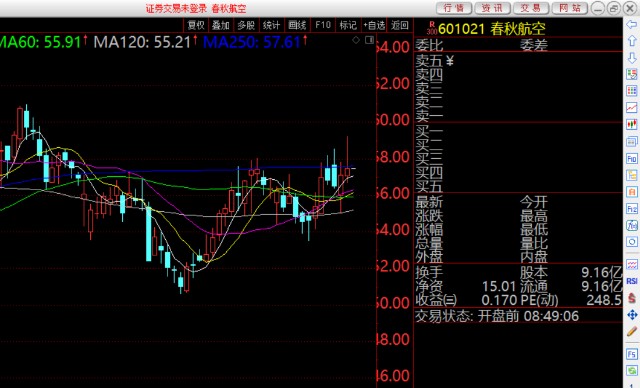Click the 返回 return button

coord(400,25)
